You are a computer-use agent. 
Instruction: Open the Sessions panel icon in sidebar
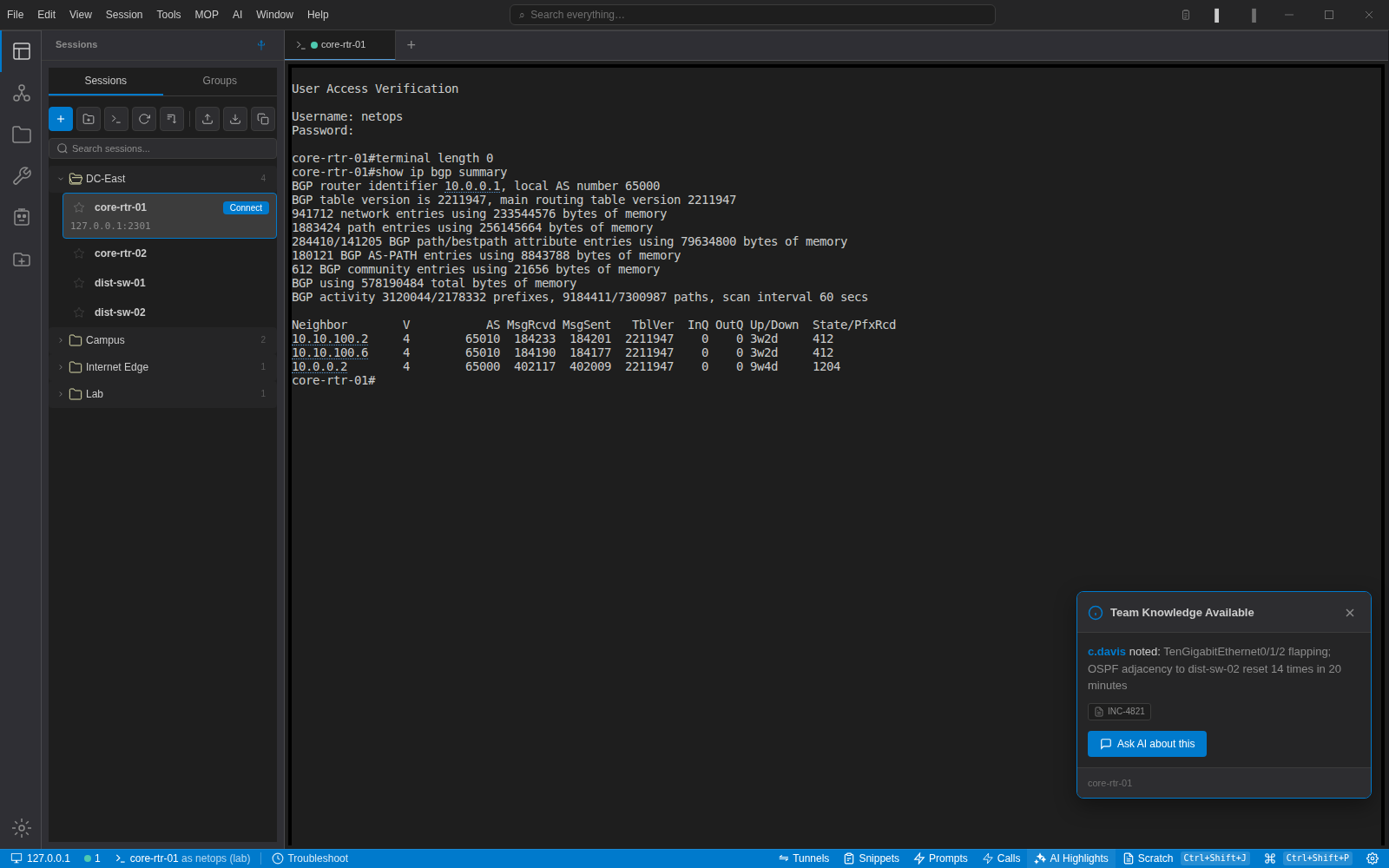(x=22, y=51)
